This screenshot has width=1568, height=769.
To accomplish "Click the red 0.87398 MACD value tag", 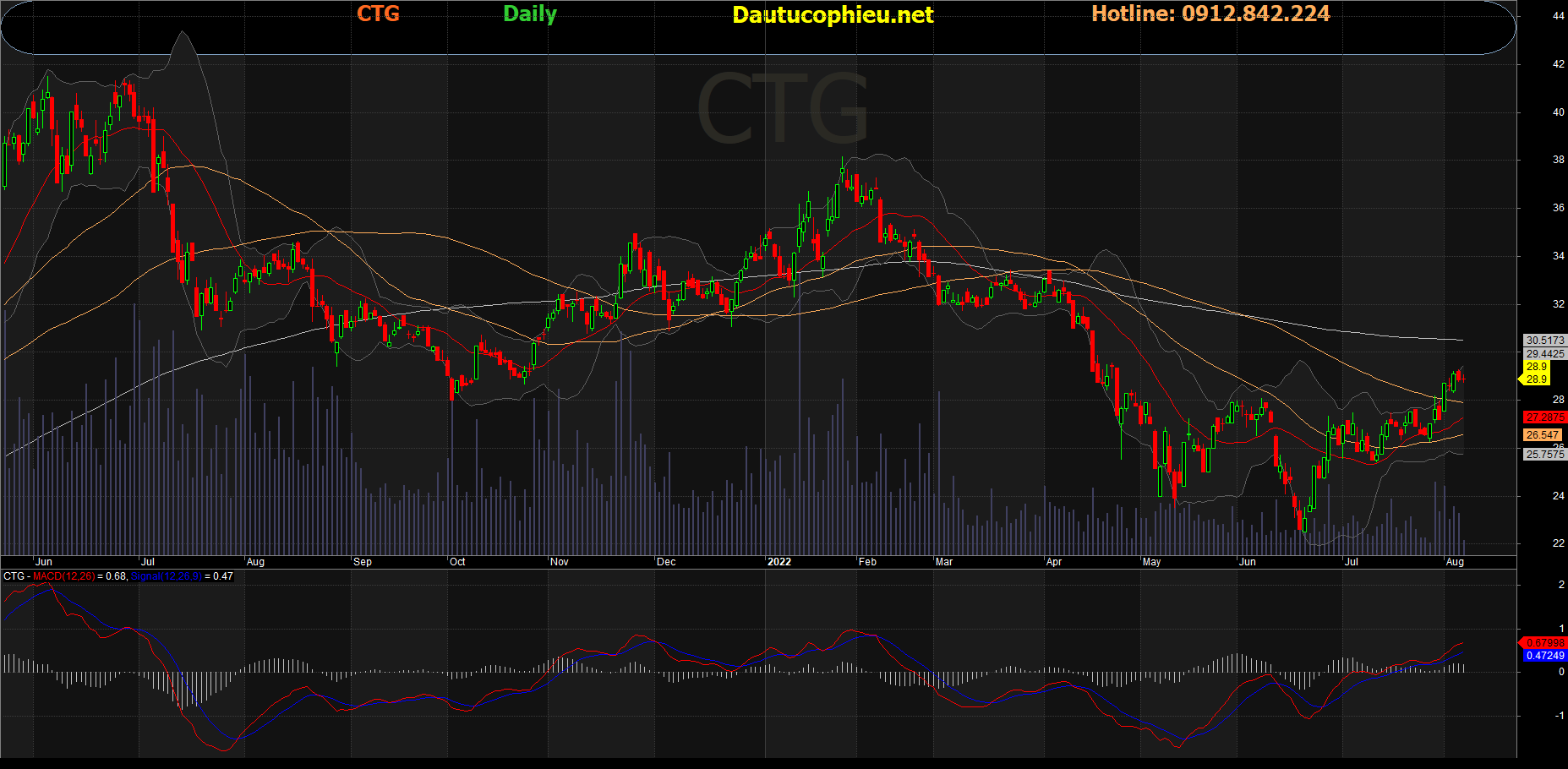I will [1544, 643].
